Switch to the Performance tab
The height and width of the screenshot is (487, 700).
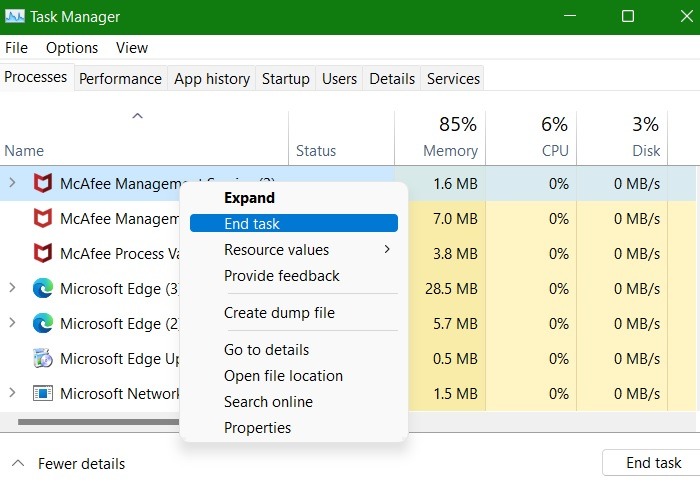[120, 79]
